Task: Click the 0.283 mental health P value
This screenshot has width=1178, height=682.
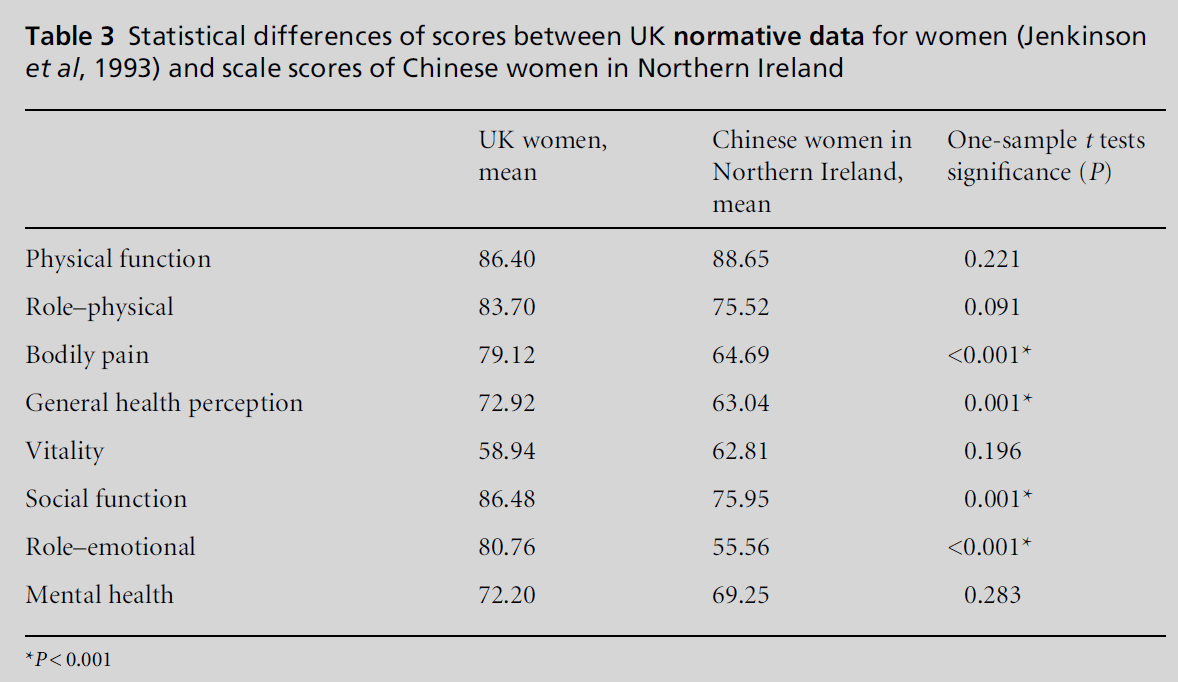Action: click(x=992, y=595)
